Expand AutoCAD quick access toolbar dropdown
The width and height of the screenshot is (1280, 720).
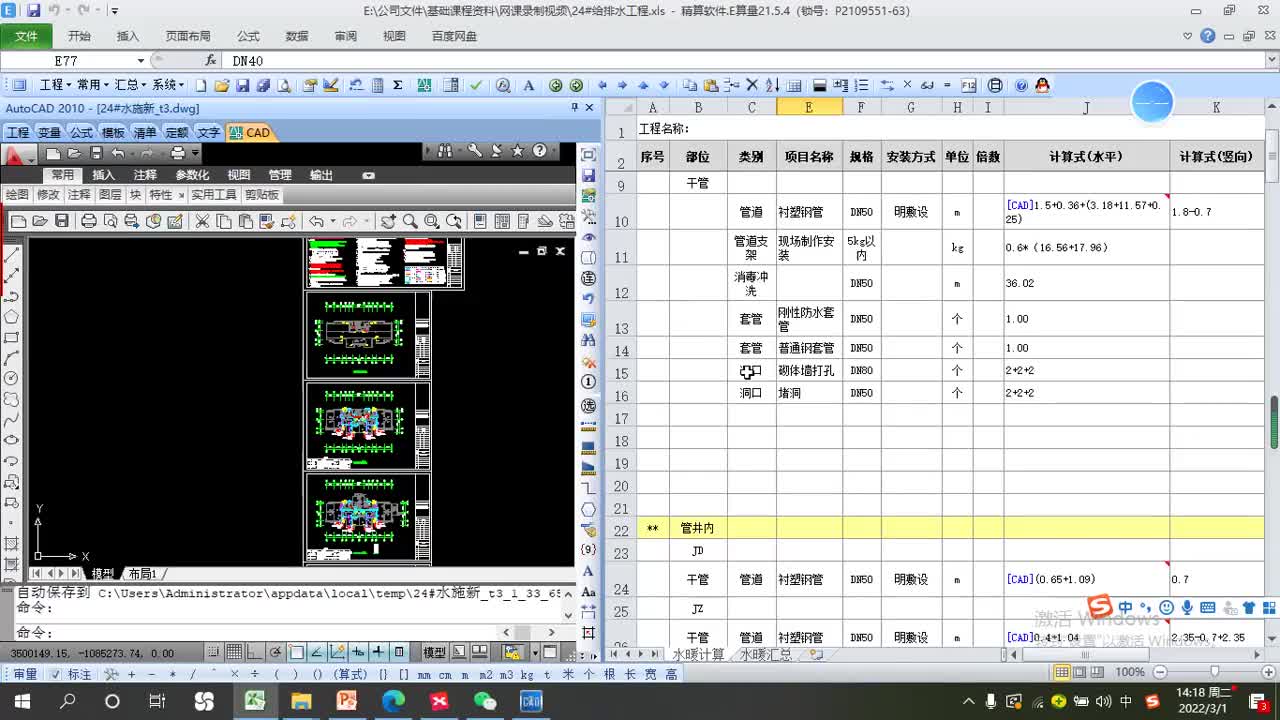[x=195, y=153]
